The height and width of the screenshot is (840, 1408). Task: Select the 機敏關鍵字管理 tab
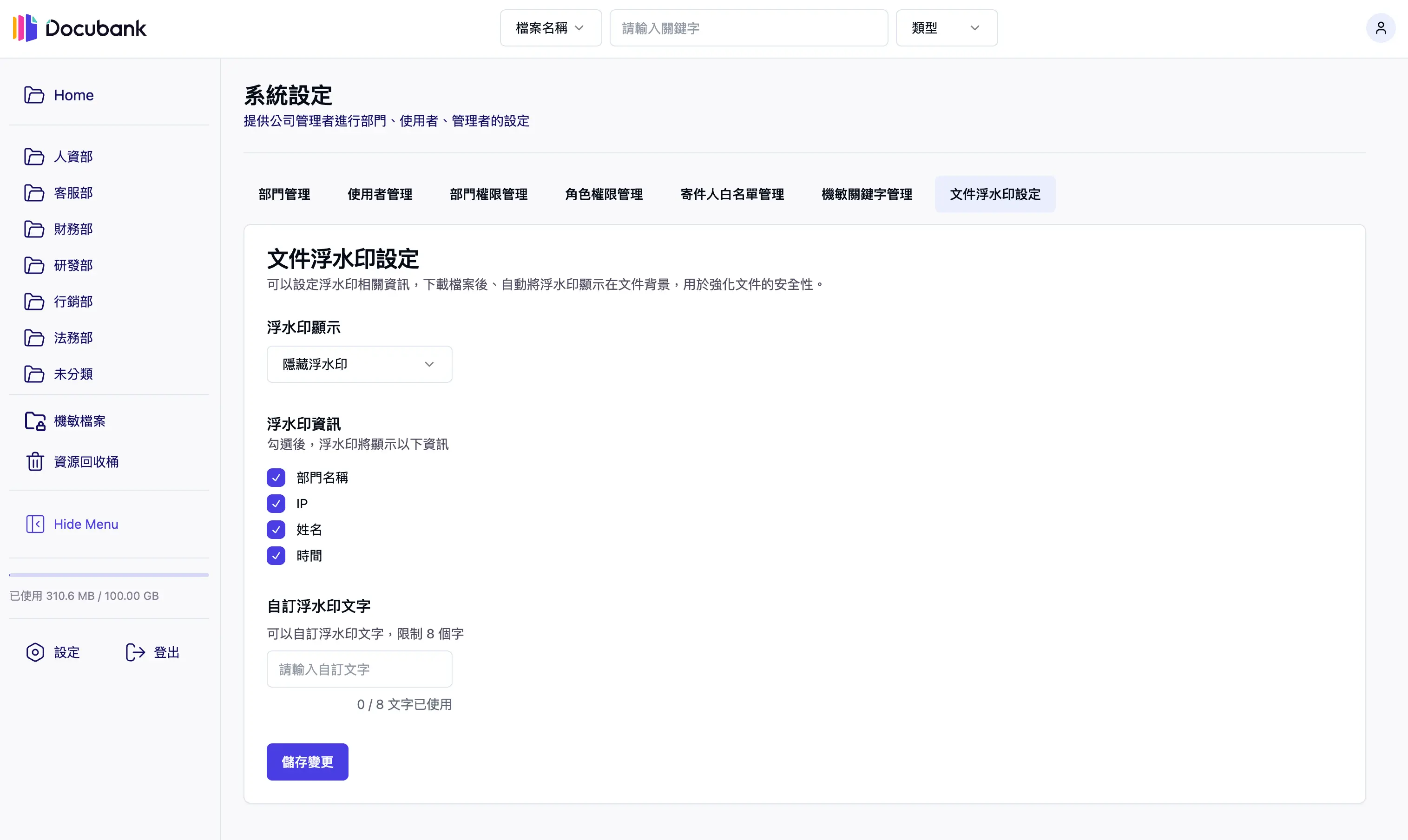point(866,194)
